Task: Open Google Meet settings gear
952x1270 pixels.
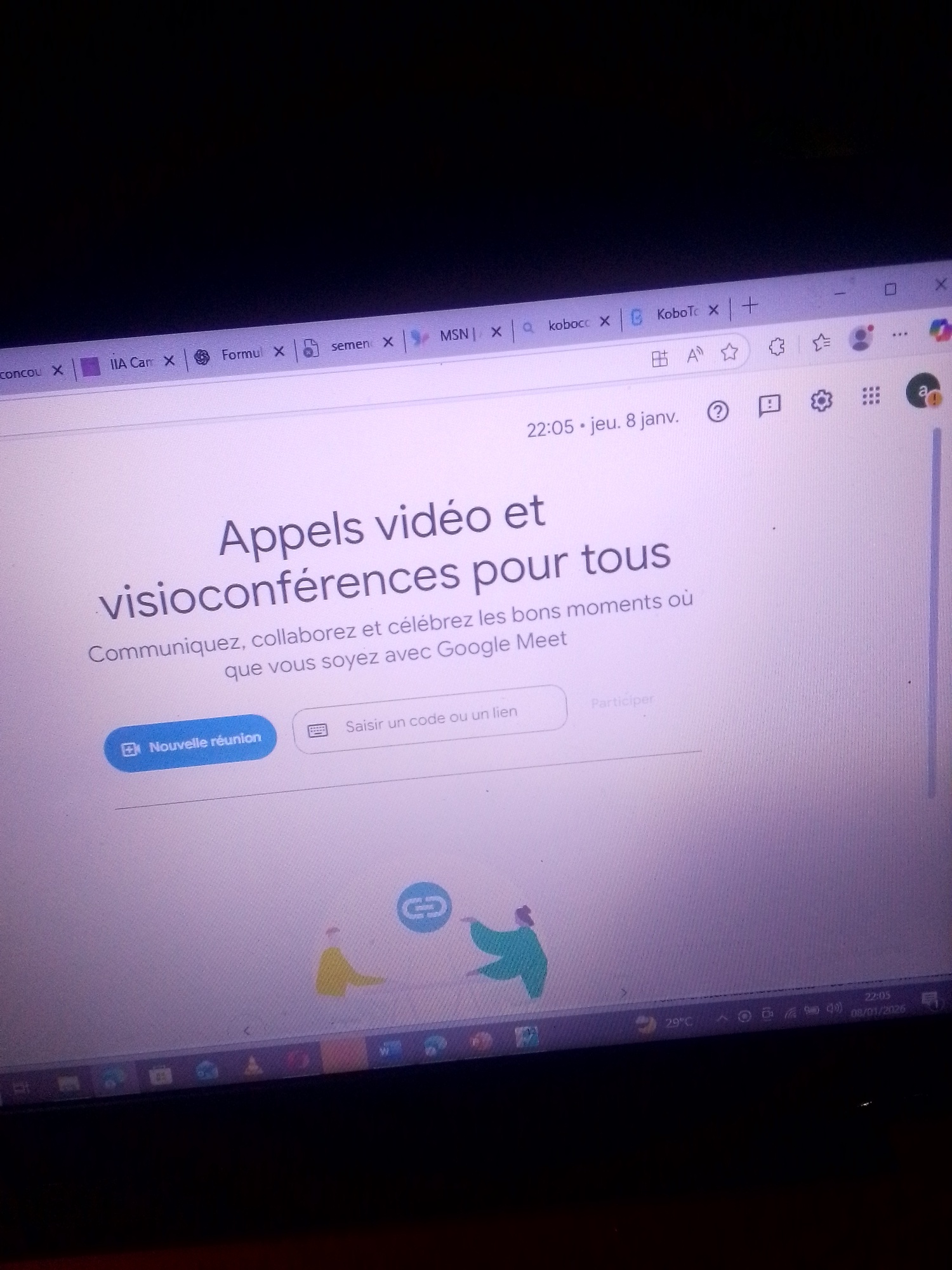Action: [821, 401]
